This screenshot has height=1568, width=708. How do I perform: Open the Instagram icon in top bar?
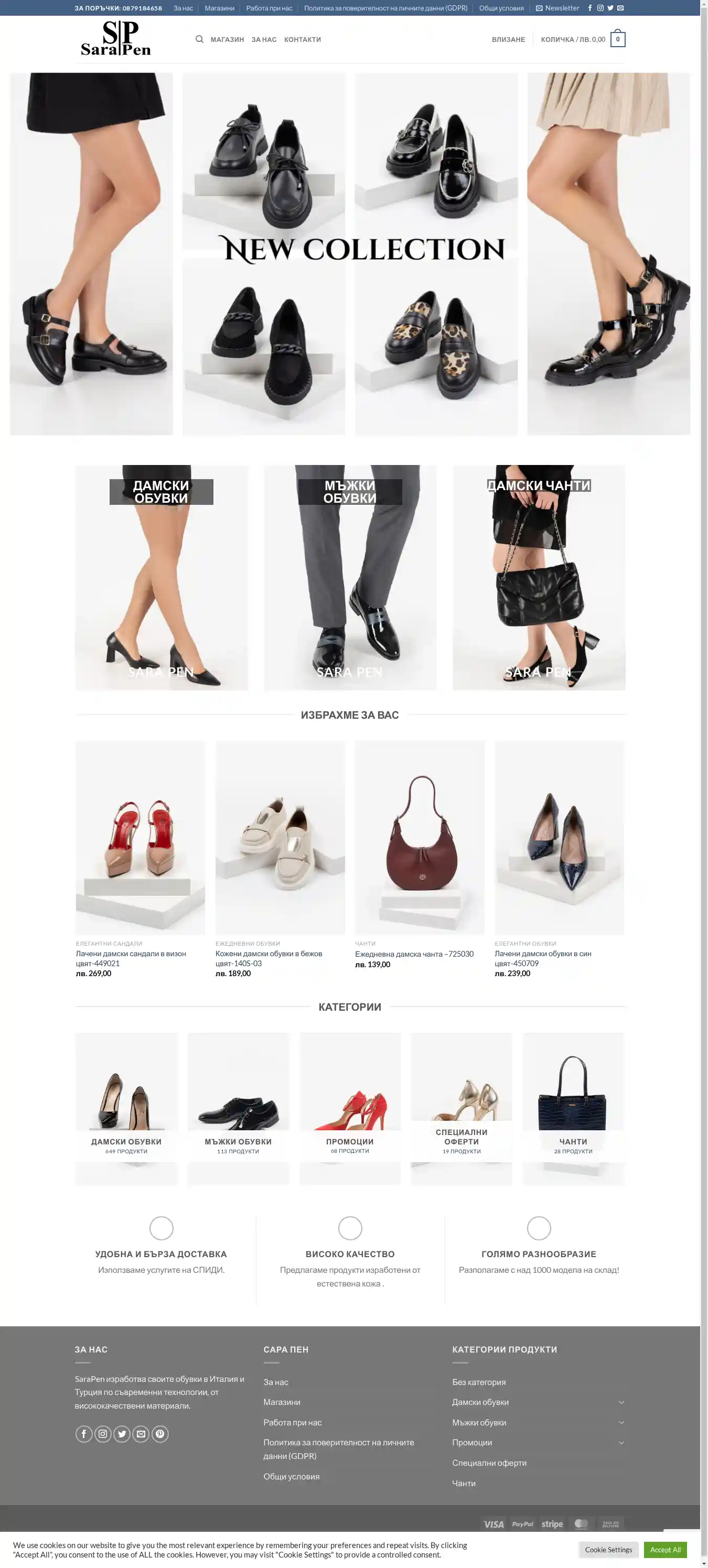[x=600, y=8]
